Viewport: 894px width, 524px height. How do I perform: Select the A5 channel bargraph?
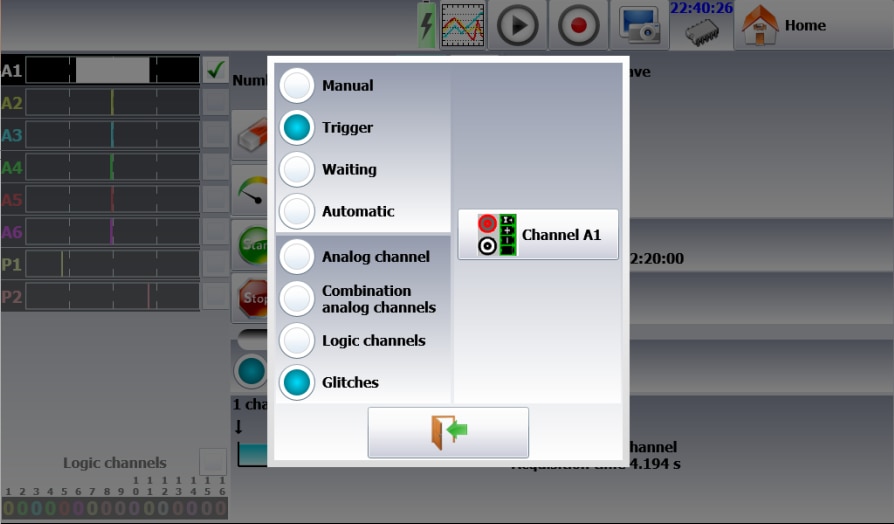tap(113, 200)
